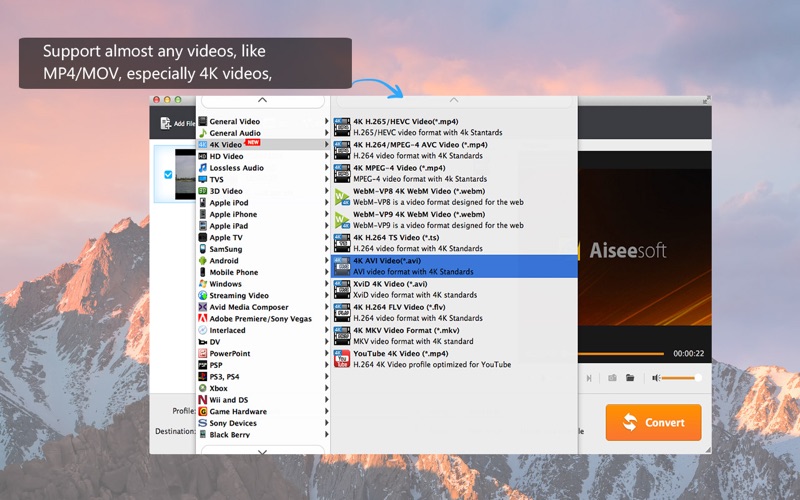
Task: Click the Avid Media Composer icon
Action: 203,307
